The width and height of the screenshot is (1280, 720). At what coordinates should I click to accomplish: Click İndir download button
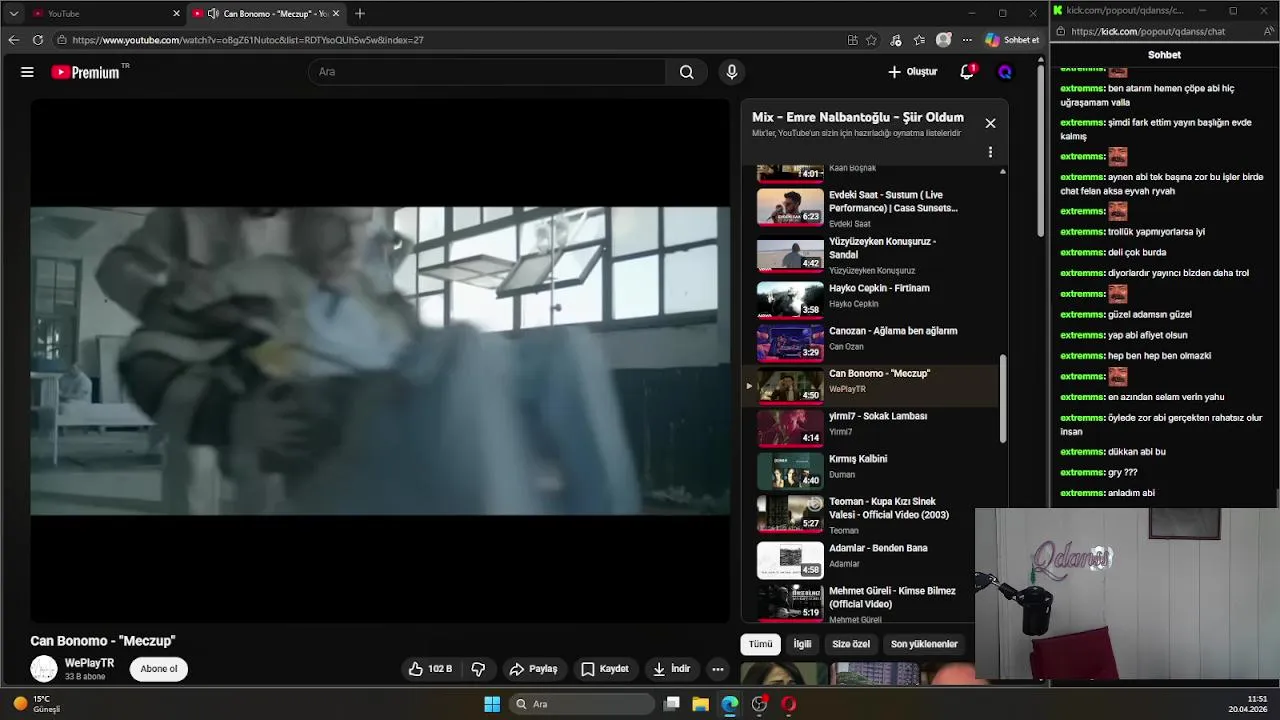(x=671, y=669)
